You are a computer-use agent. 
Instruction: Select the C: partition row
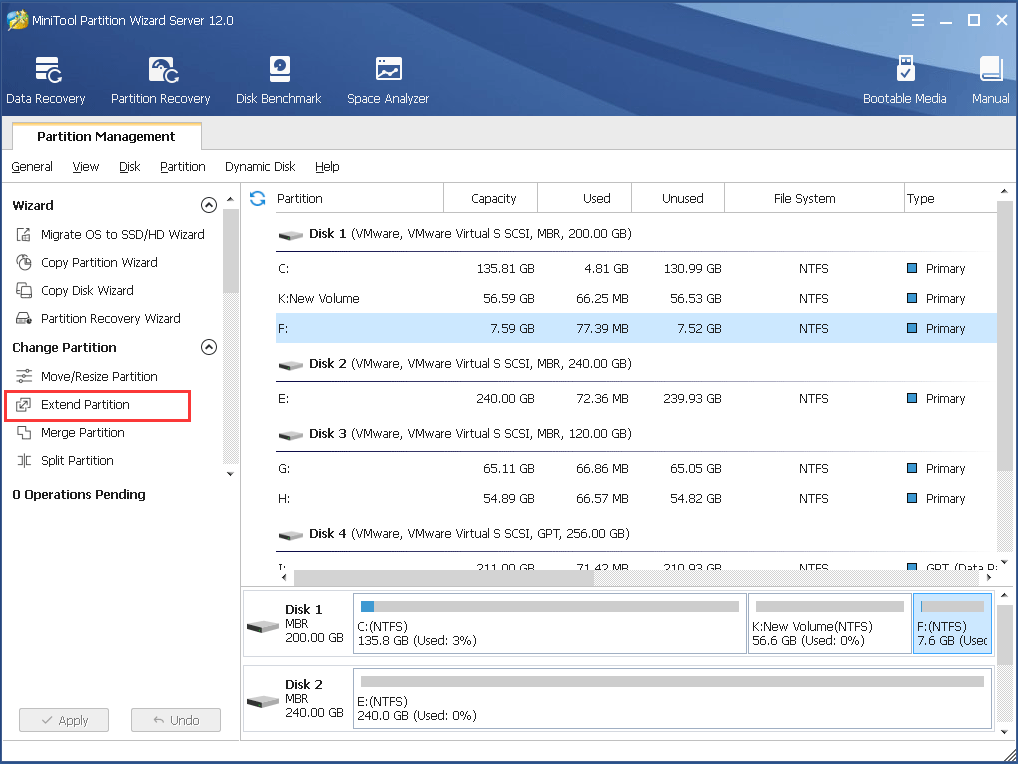tap(636, 269)
